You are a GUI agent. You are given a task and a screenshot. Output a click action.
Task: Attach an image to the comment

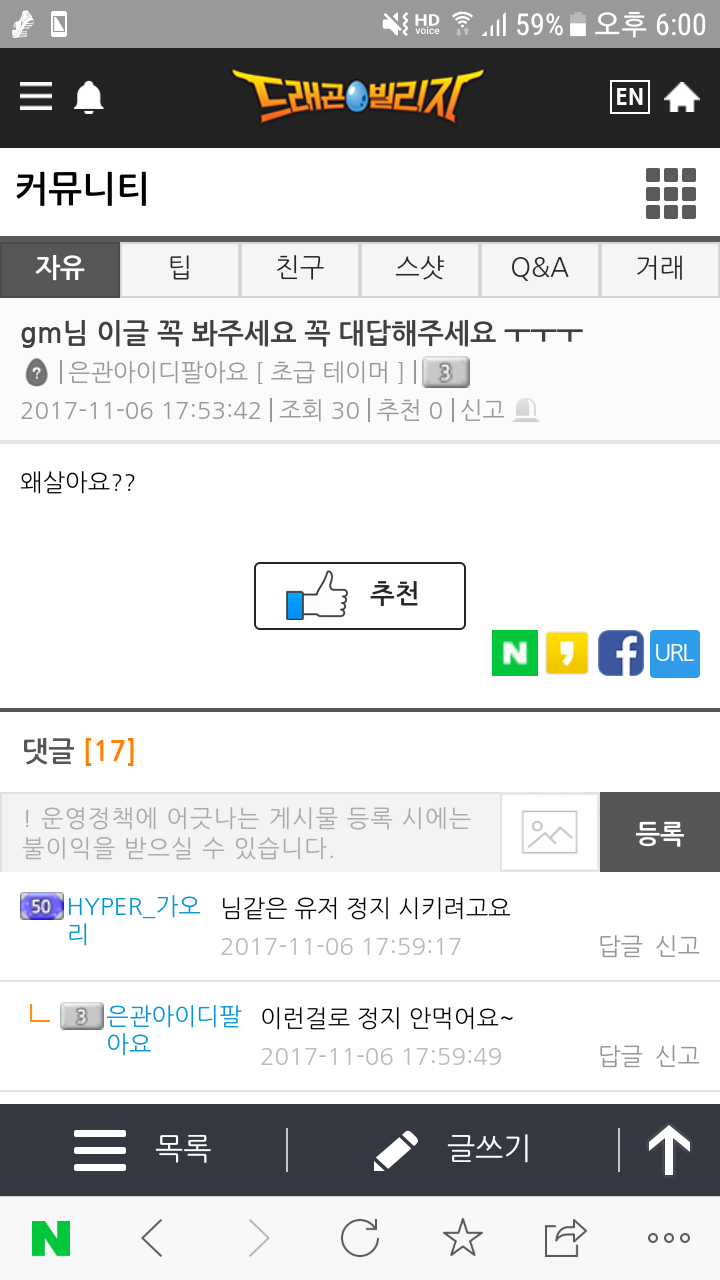[550, 832]
